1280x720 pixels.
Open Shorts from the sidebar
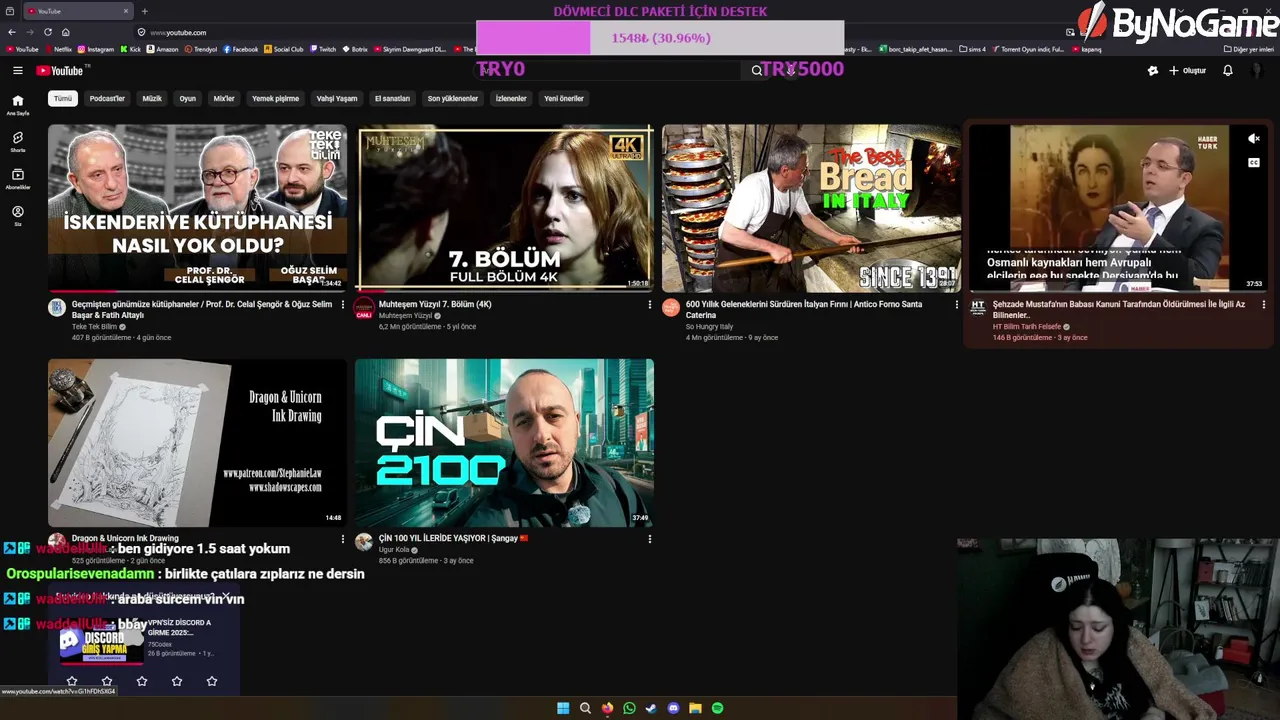[17, 141]
